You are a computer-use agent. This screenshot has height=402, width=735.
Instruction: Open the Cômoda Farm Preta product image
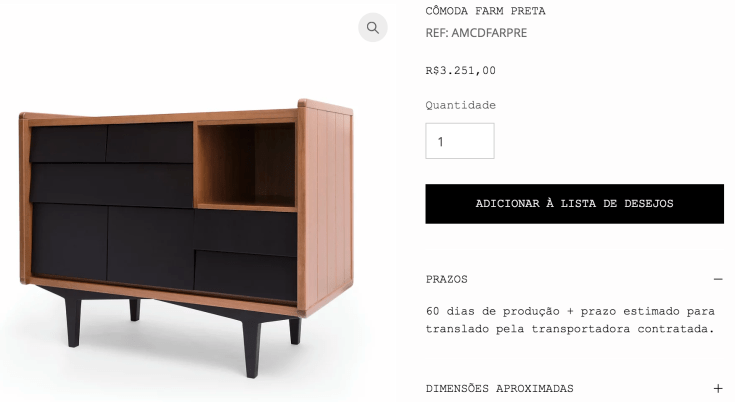click(x=187, y=238)
